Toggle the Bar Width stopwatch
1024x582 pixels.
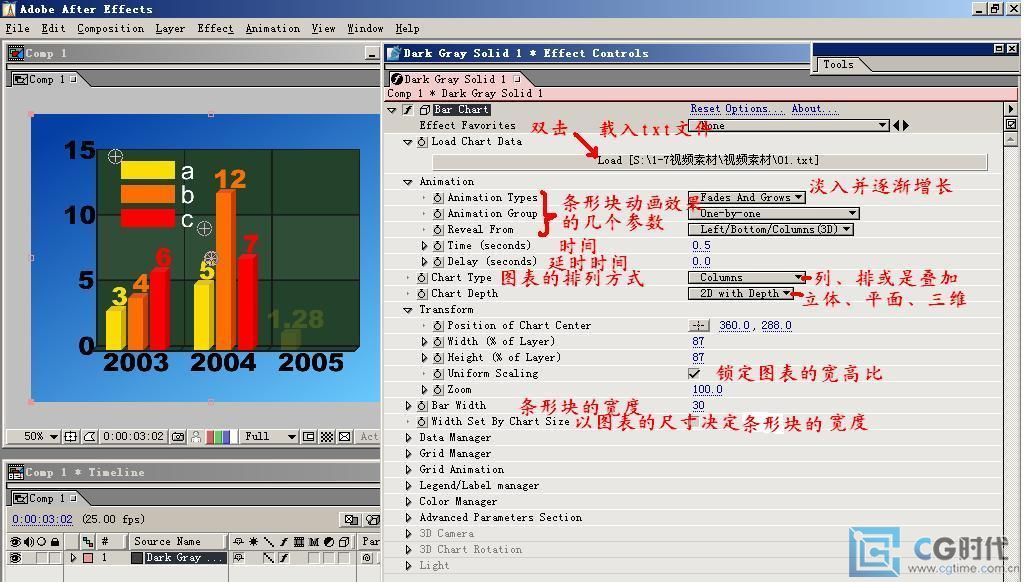tap(422, 406)
